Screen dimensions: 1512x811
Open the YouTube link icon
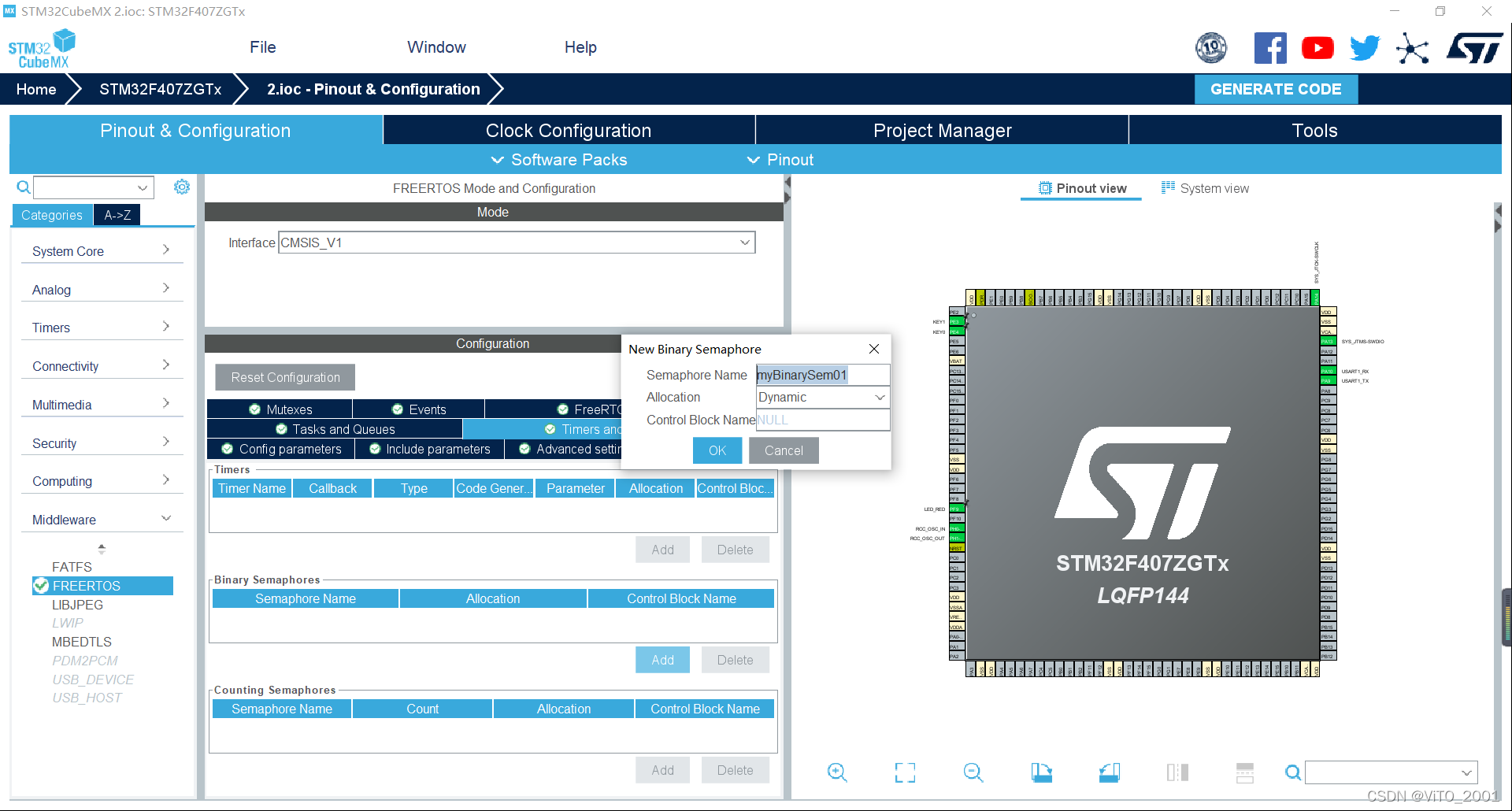click(1317, 48)
